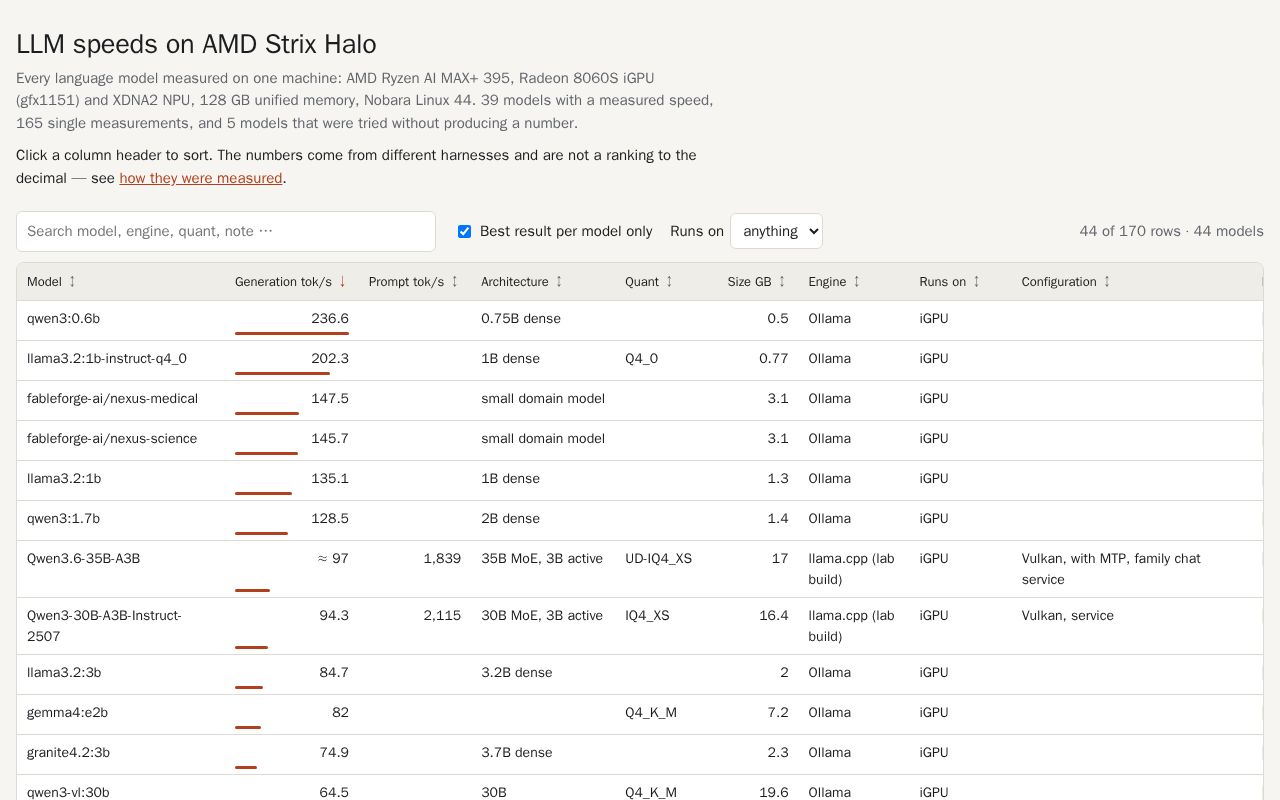1280x800 pixels.
Task: Select the 'Vulkan, service' configuration cell
Action: (1067, 616)
